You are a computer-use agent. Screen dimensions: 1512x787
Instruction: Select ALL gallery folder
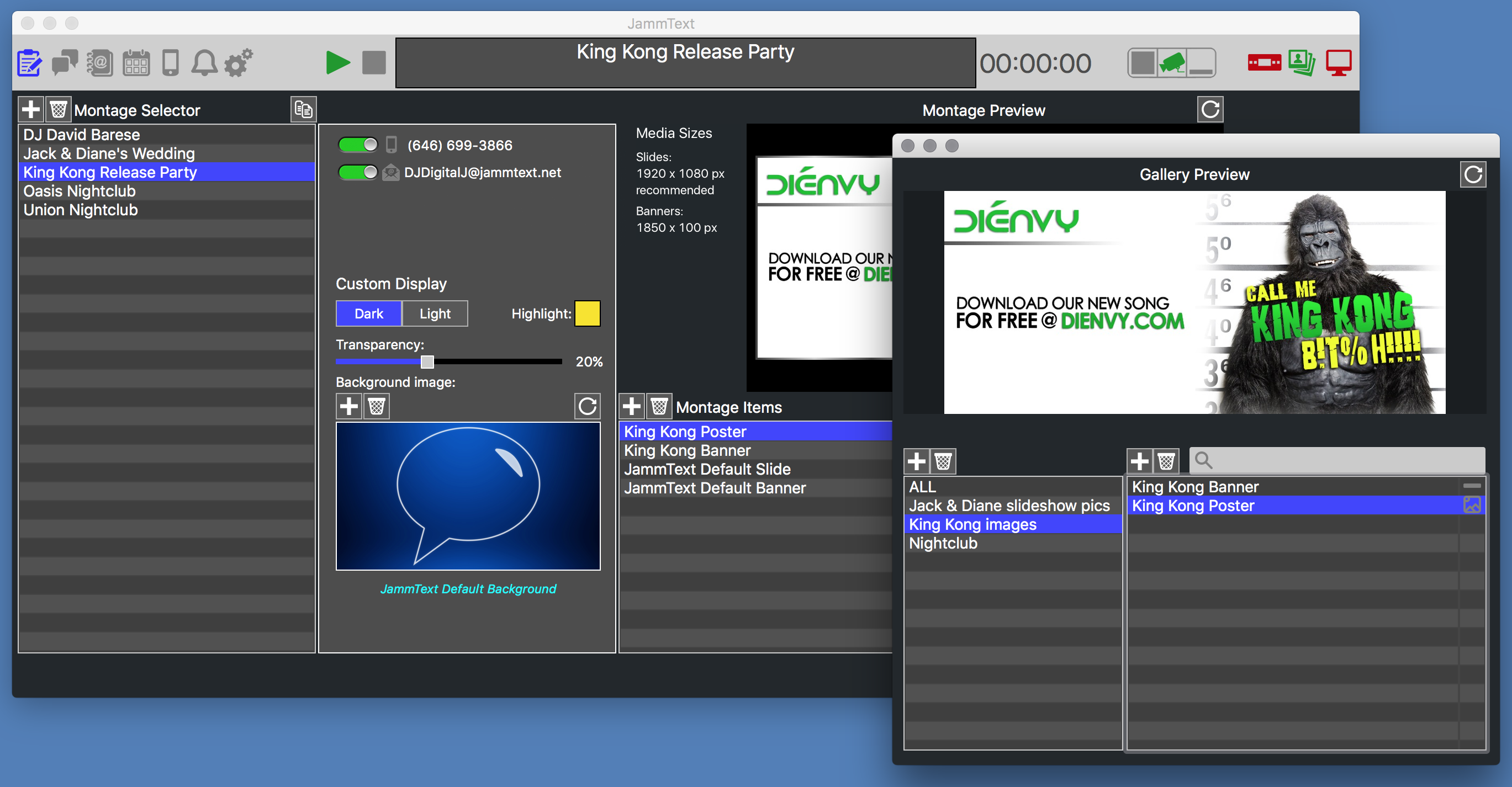click(x=1013, y=487)
